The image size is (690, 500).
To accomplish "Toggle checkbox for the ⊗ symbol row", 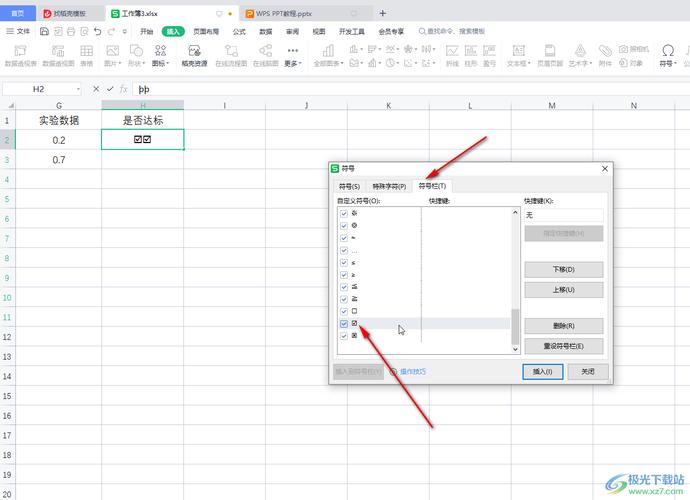I will 344,226.
